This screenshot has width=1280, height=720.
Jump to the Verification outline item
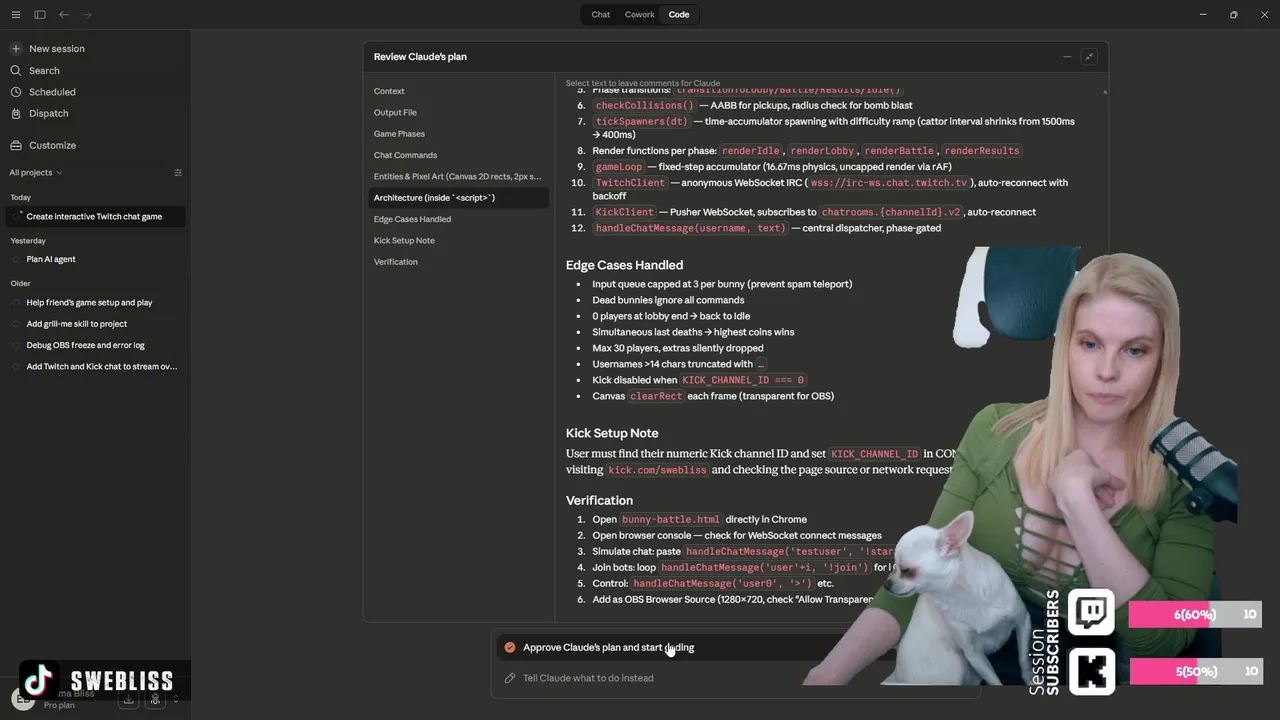(x=396, y=262)
